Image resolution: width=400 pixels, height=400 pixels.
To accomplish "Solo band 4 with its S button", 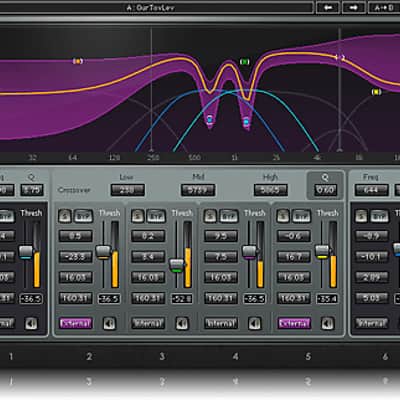I will (210, 216).
